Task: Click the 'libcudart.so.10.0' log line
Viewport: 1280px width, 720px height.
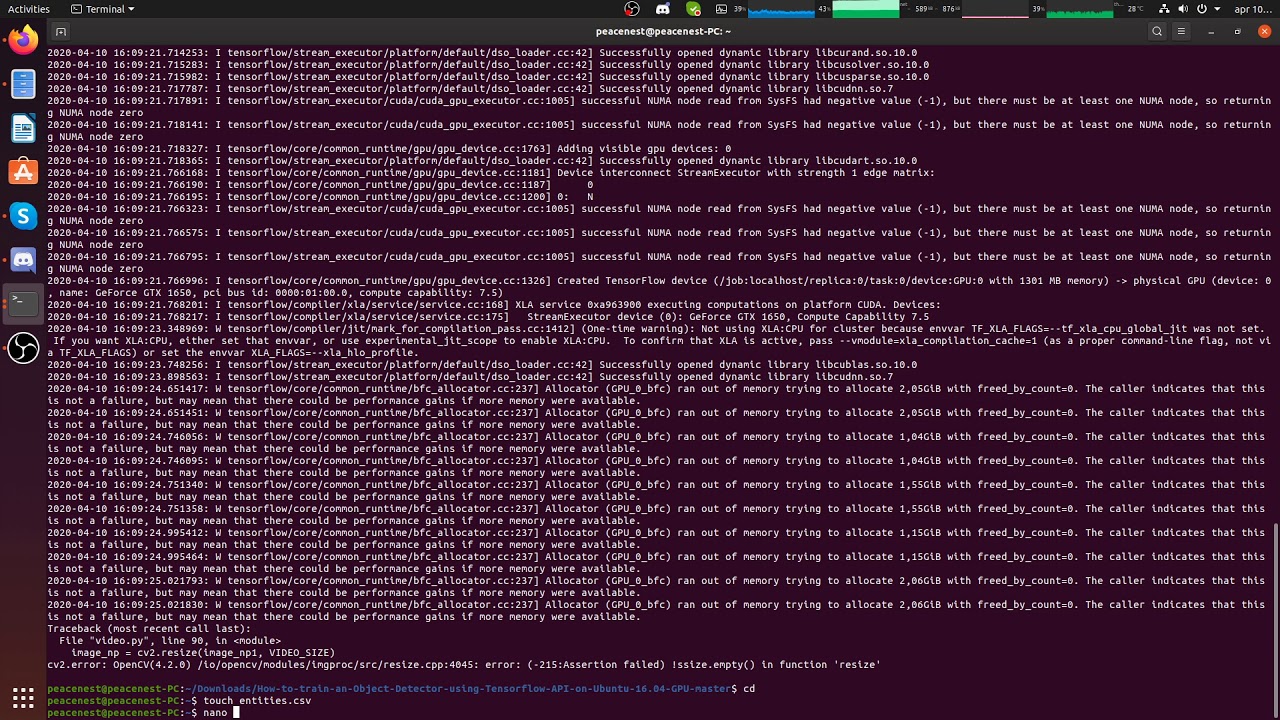Action: coord(482,161)
